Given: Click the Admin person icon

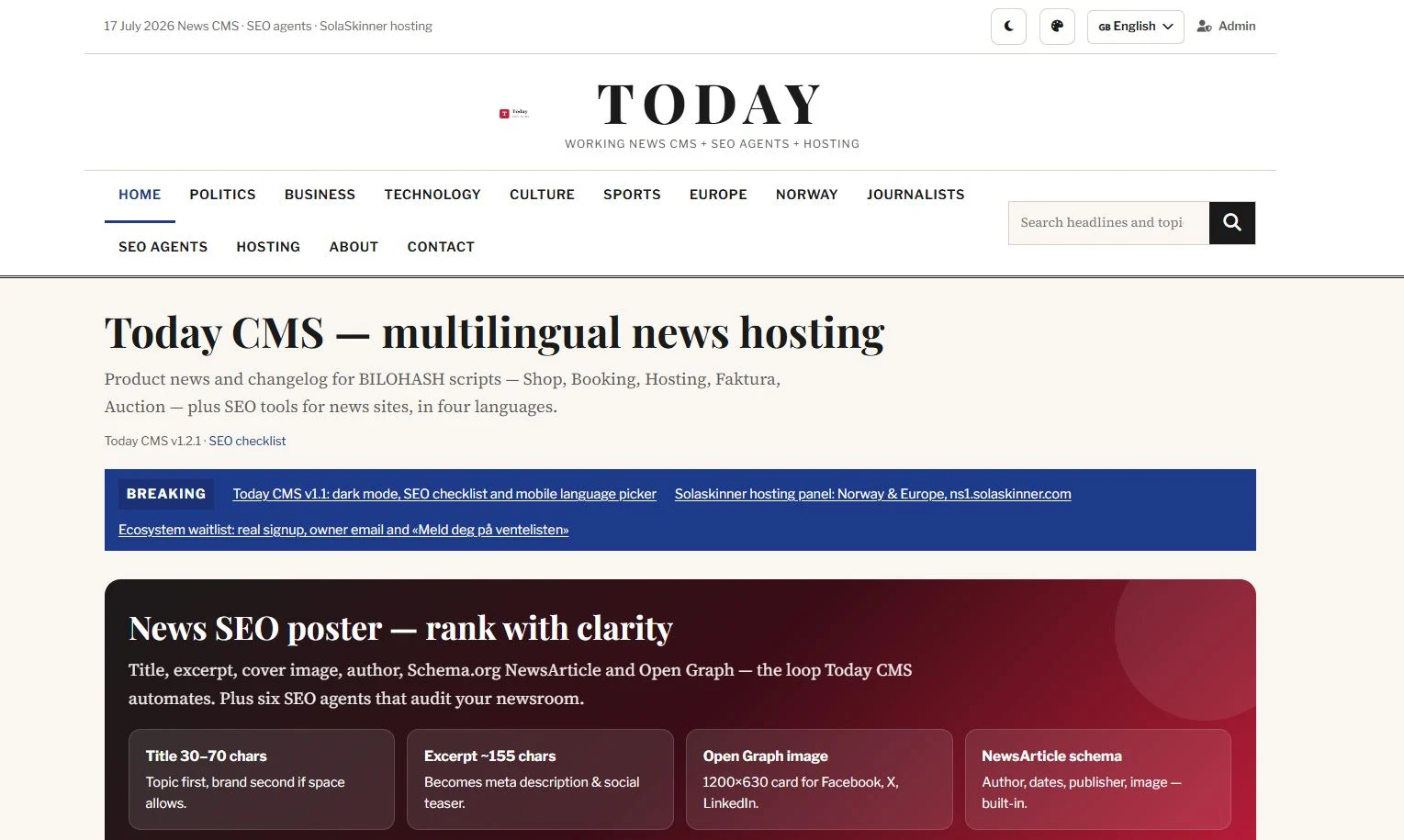Looking at the screenshot, I should pyautogui.click(x=1204, y=27).
